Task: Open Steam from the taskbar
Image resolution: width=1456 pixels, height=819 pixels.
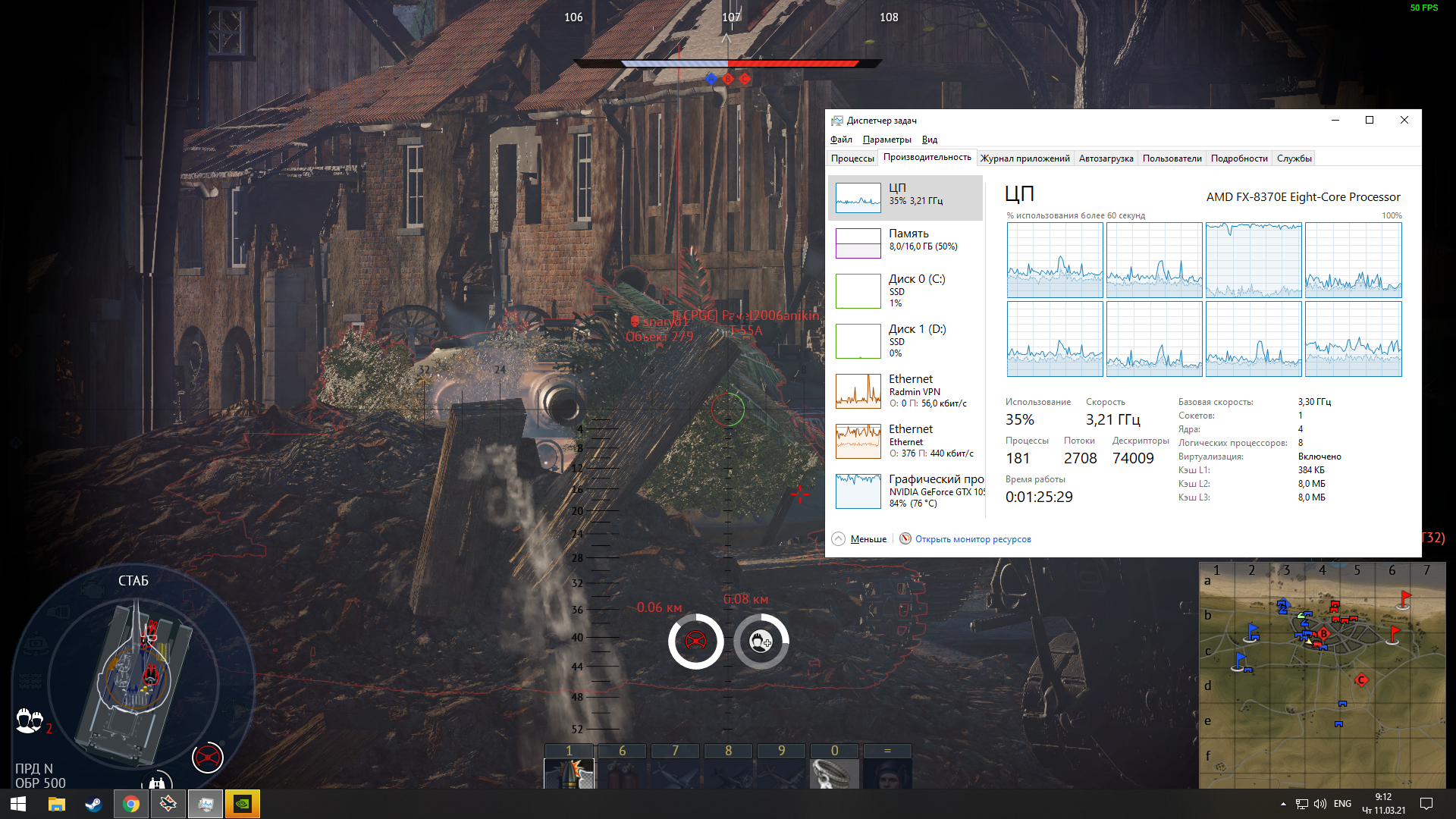Action: point(93,804)
